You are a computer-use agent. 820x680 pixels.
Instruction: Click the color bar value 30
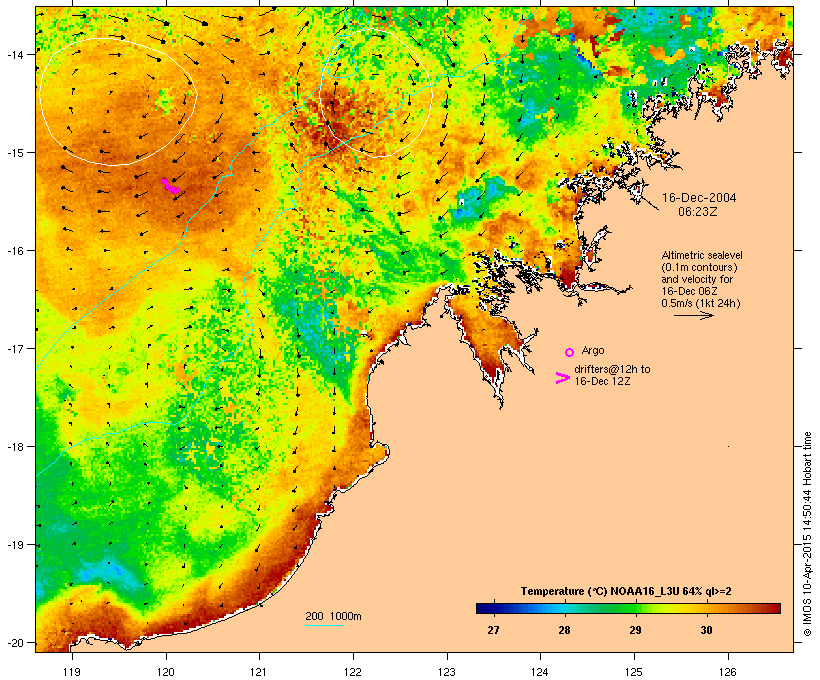tap(707, 630)
